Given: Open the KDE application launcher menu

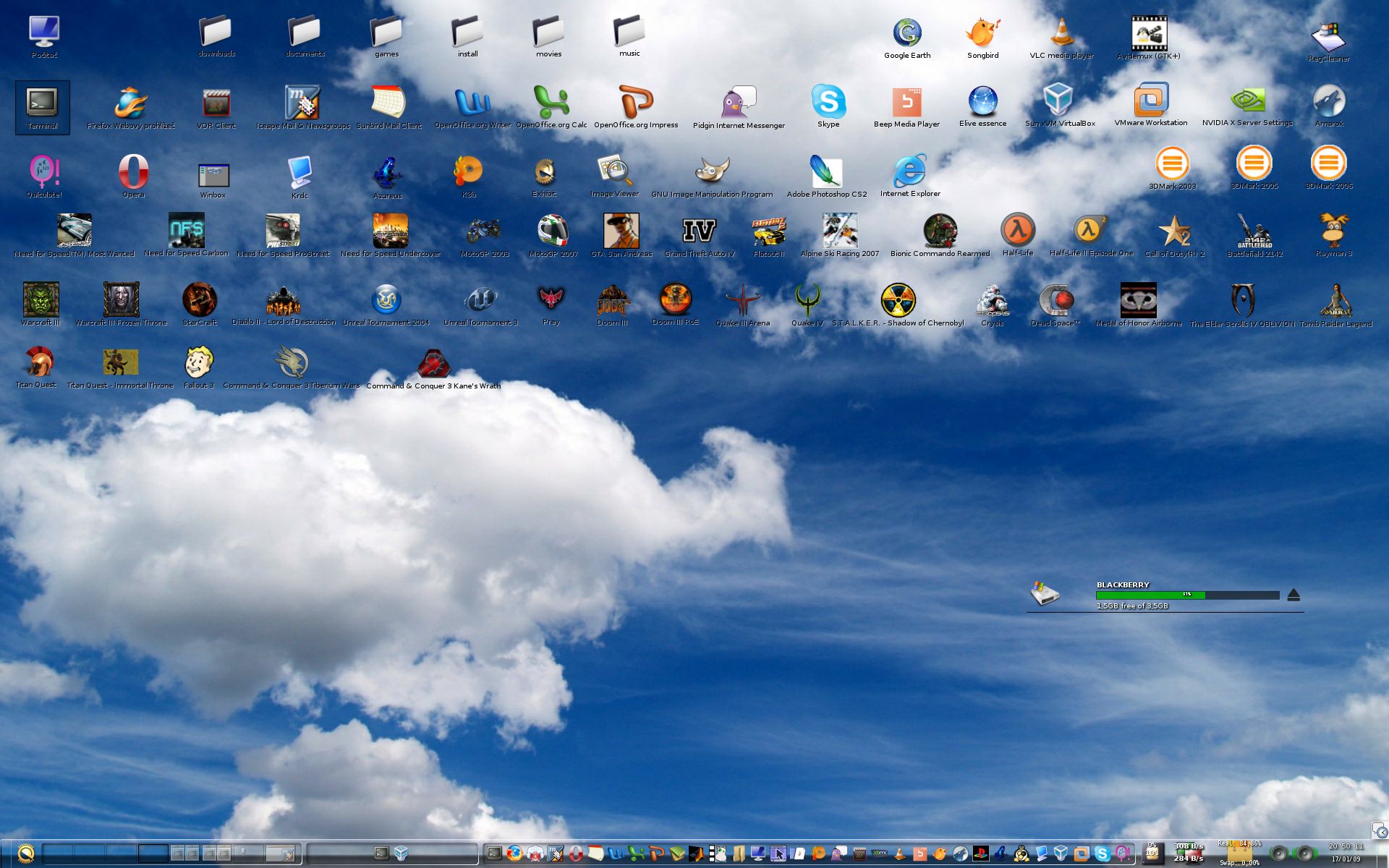Looking at the screenshot, I should 25,854.
